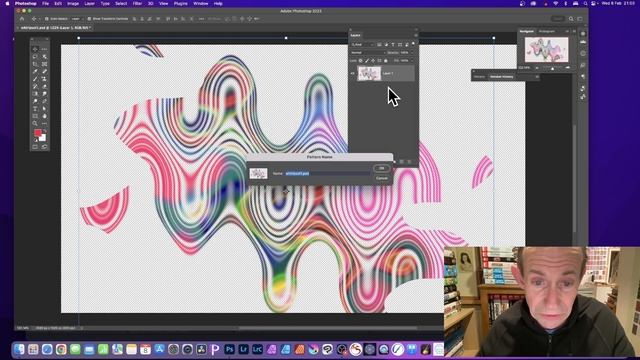The width and height of the screenshot is (640, 360).
Task: Click the delete layer trash icon
Action: (409, 162)
